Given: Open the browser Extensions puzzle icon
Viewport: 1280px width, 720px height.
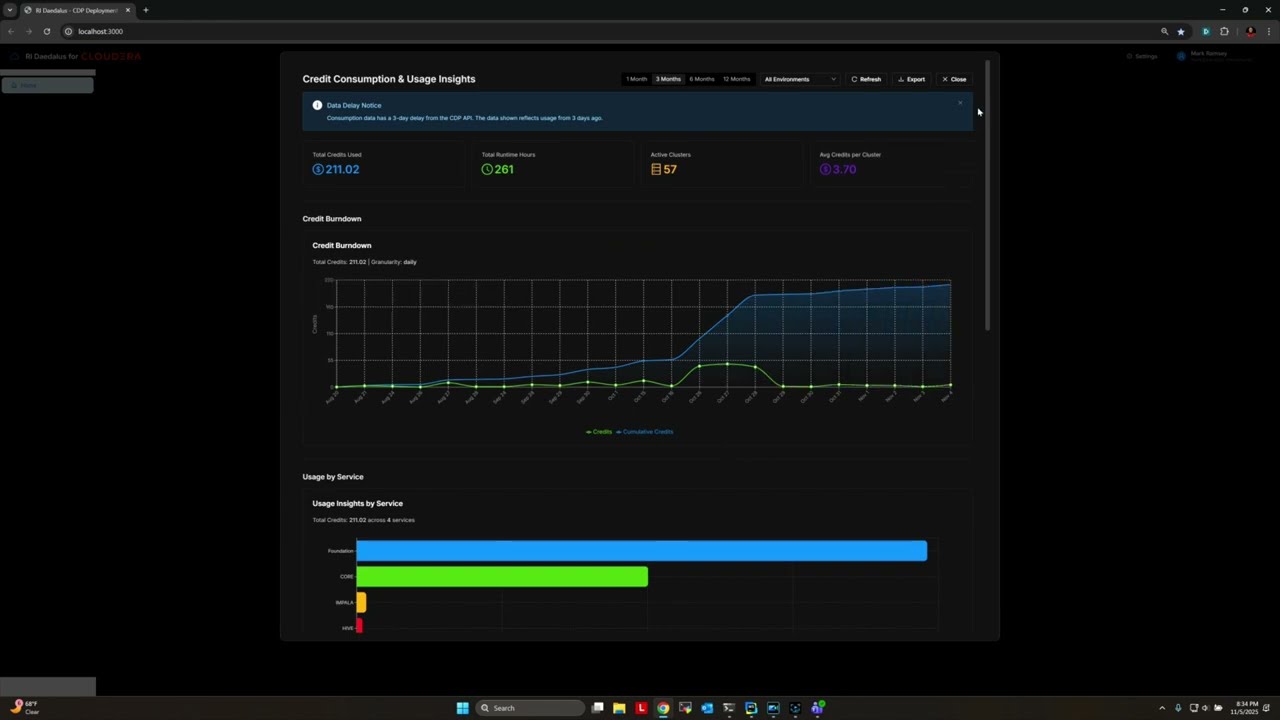Looking at the screenshot, I should (x=1224, y=31).
